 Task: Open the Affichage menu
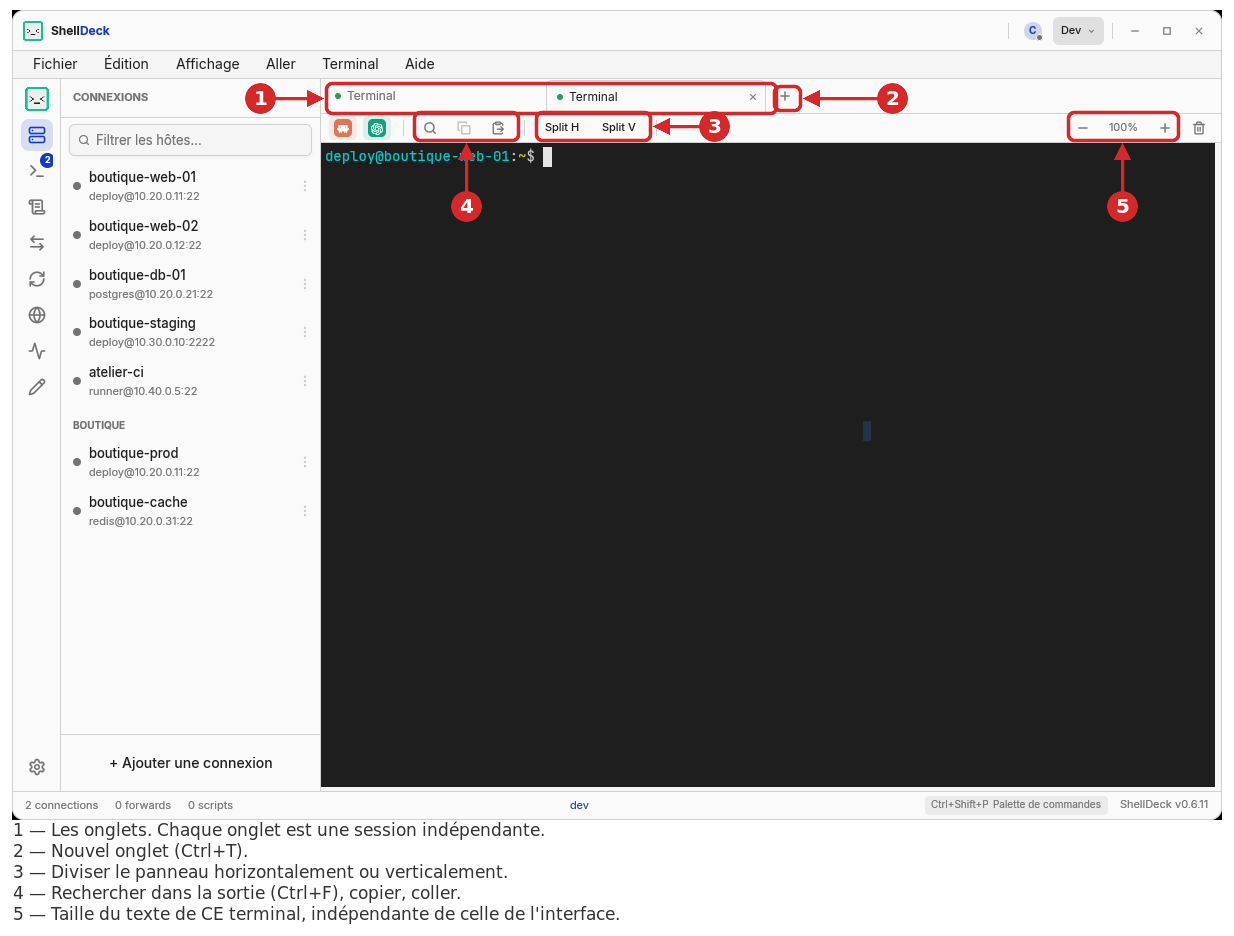[x=208, y=64]
